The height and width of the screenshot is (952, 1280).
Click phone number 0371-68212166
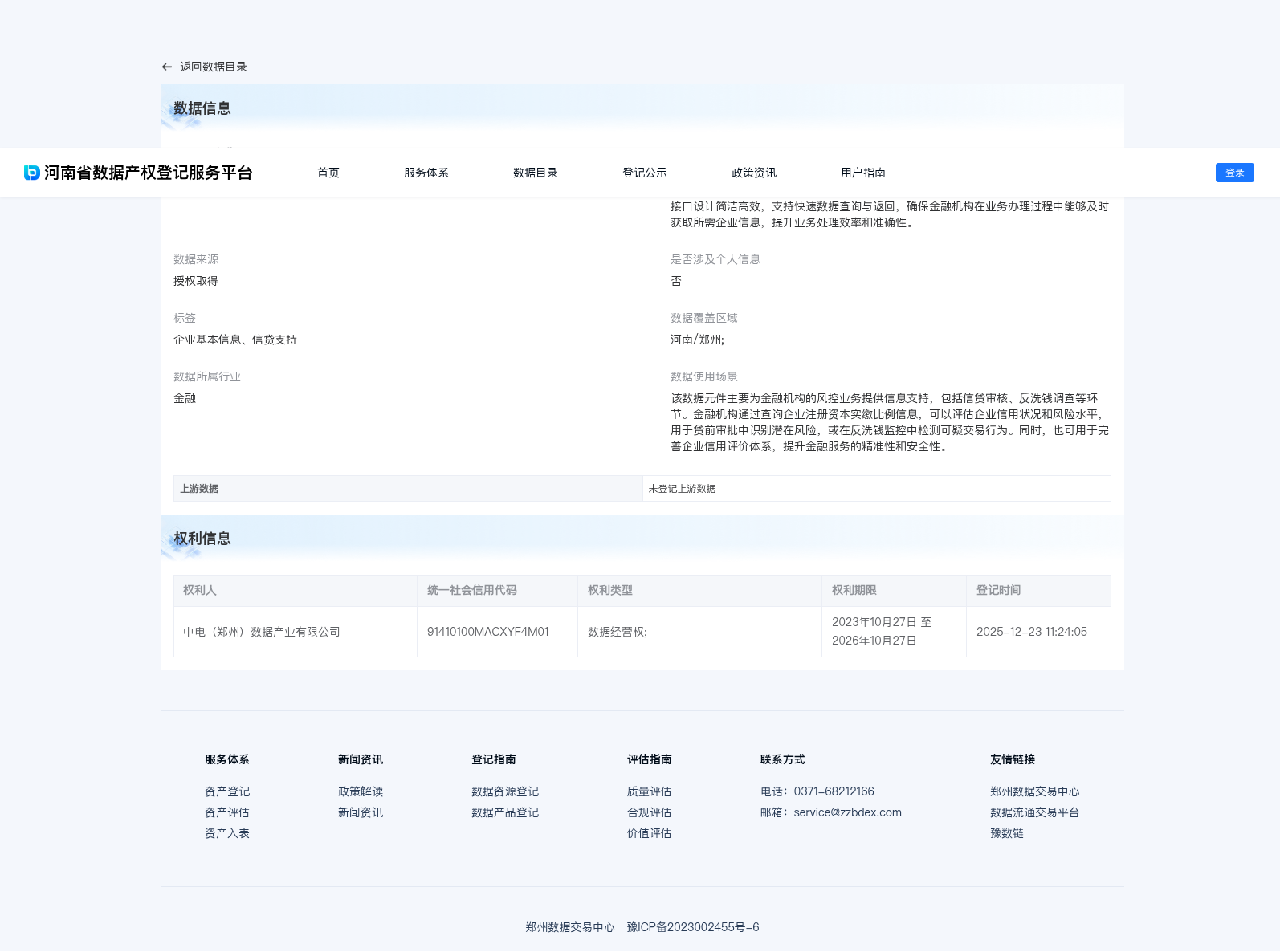coord(834,791)
